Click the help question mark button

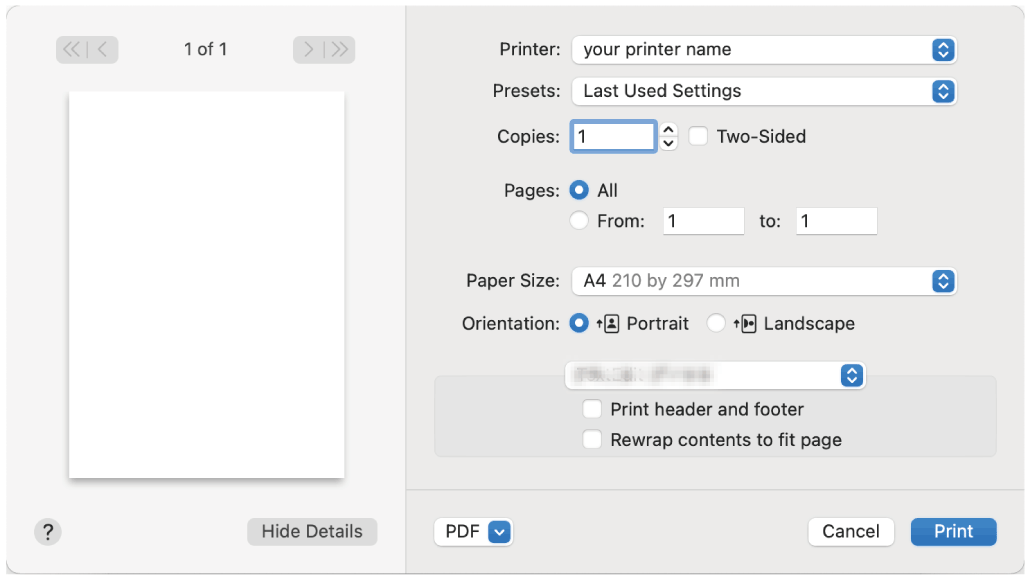[x=48, y=532]
